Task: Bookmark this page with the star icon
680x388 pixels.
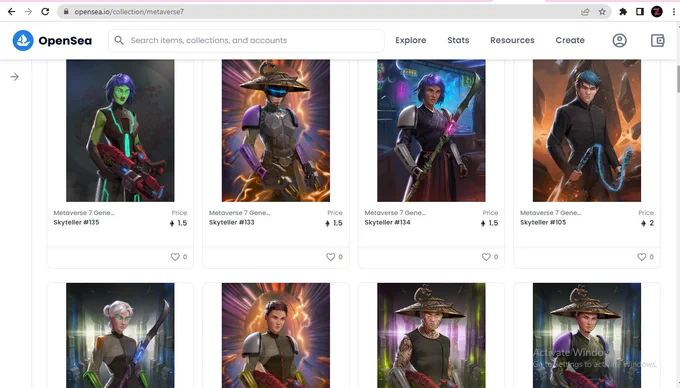Action: click(x=602, y=12)
